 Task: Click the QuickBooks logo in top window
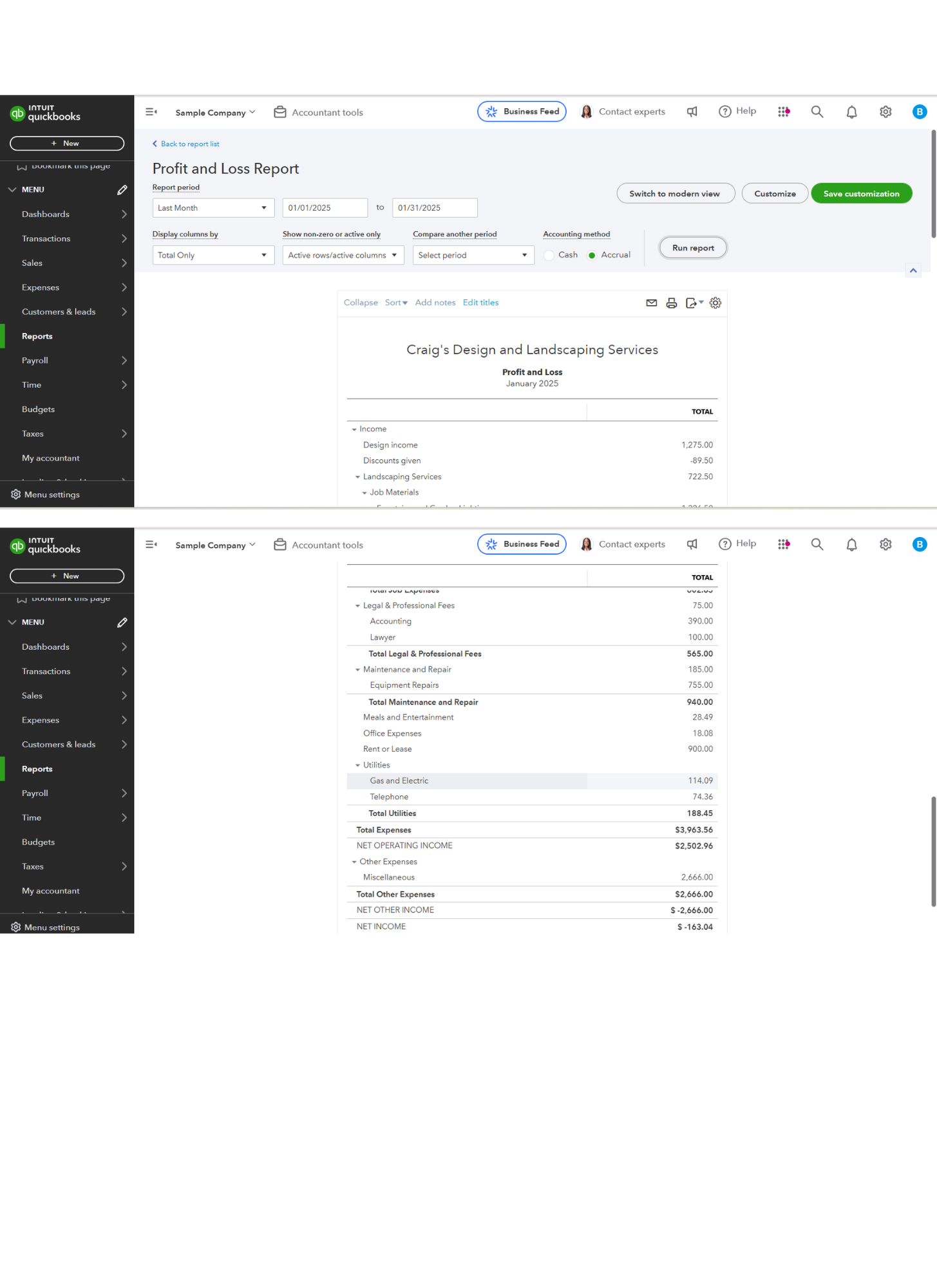(45, 113)
